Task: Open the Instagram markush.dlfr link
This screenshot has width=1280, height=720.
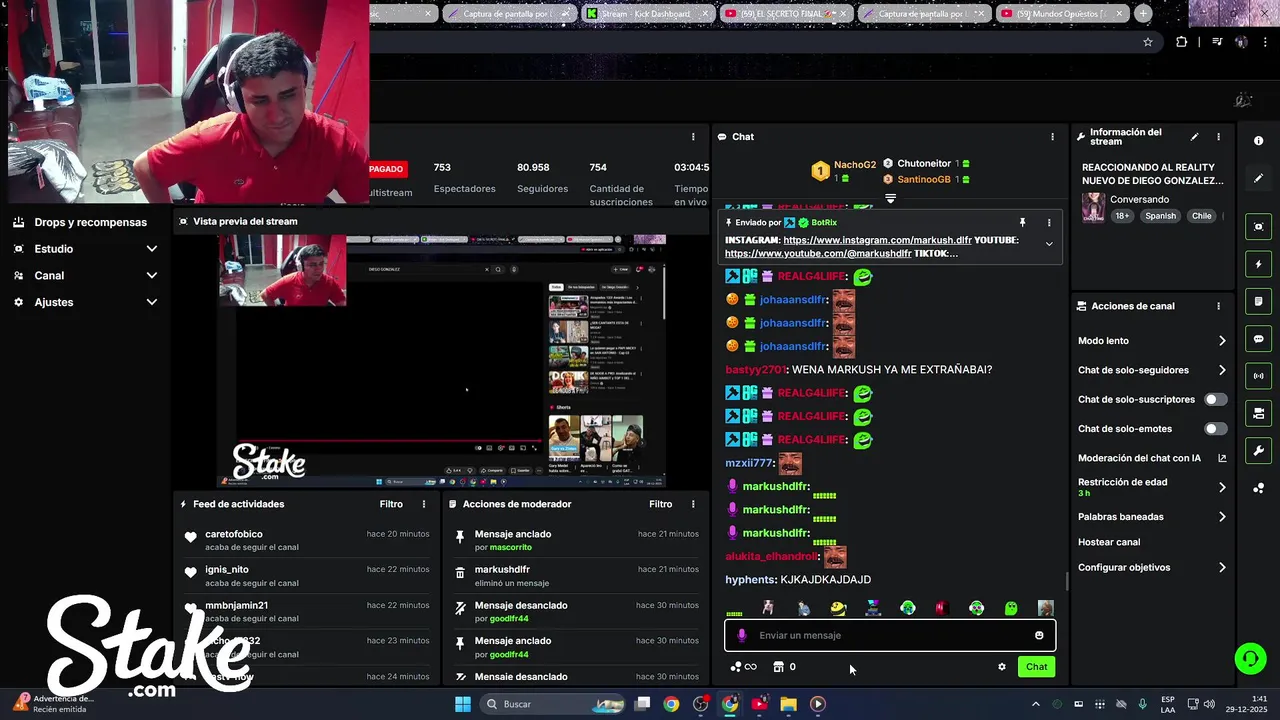Action: (877, 240)
